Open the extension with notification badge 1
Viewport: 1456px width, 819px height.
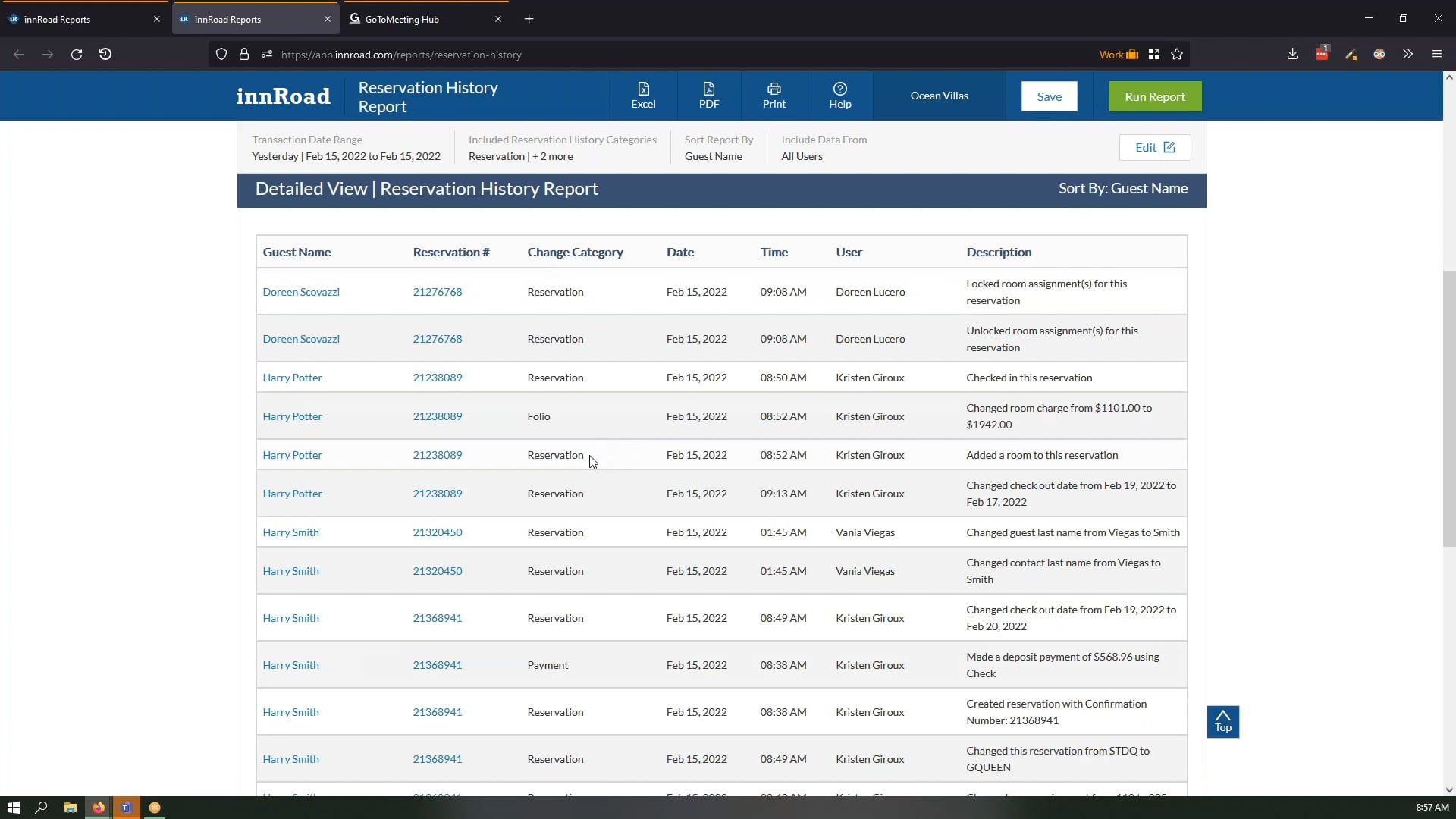click(1323, 54)
